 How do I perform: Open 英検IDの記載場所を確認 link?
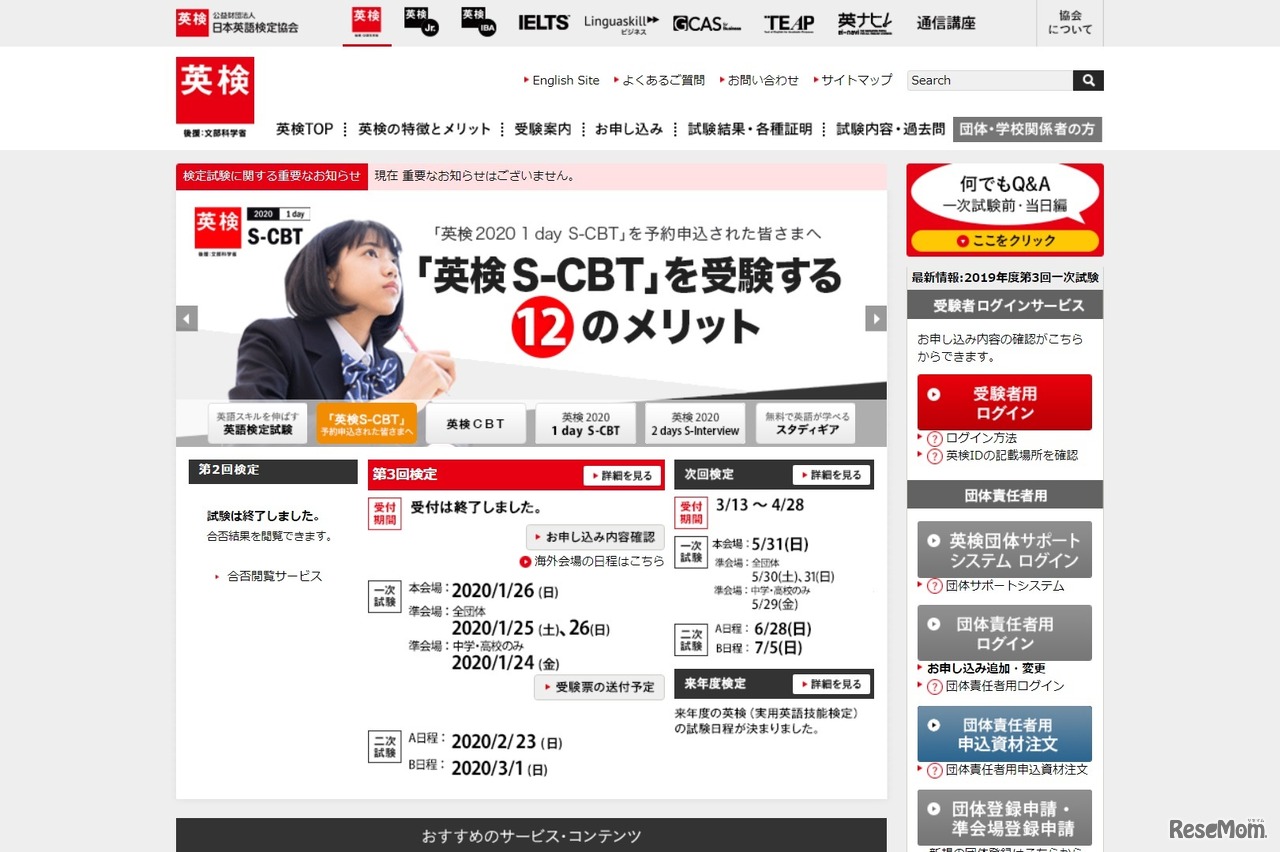[1012, 456]
